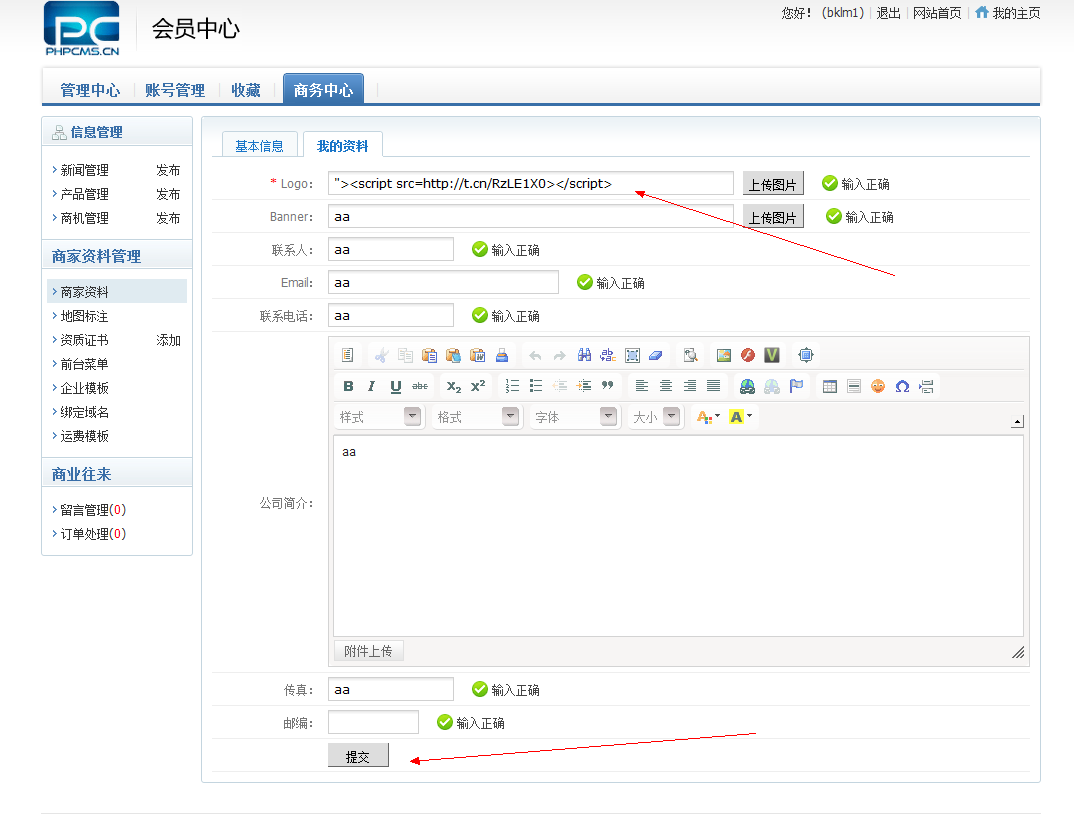Apply superscript formatting
Viewport: 1074px width, 823px height.
point(478,386)
